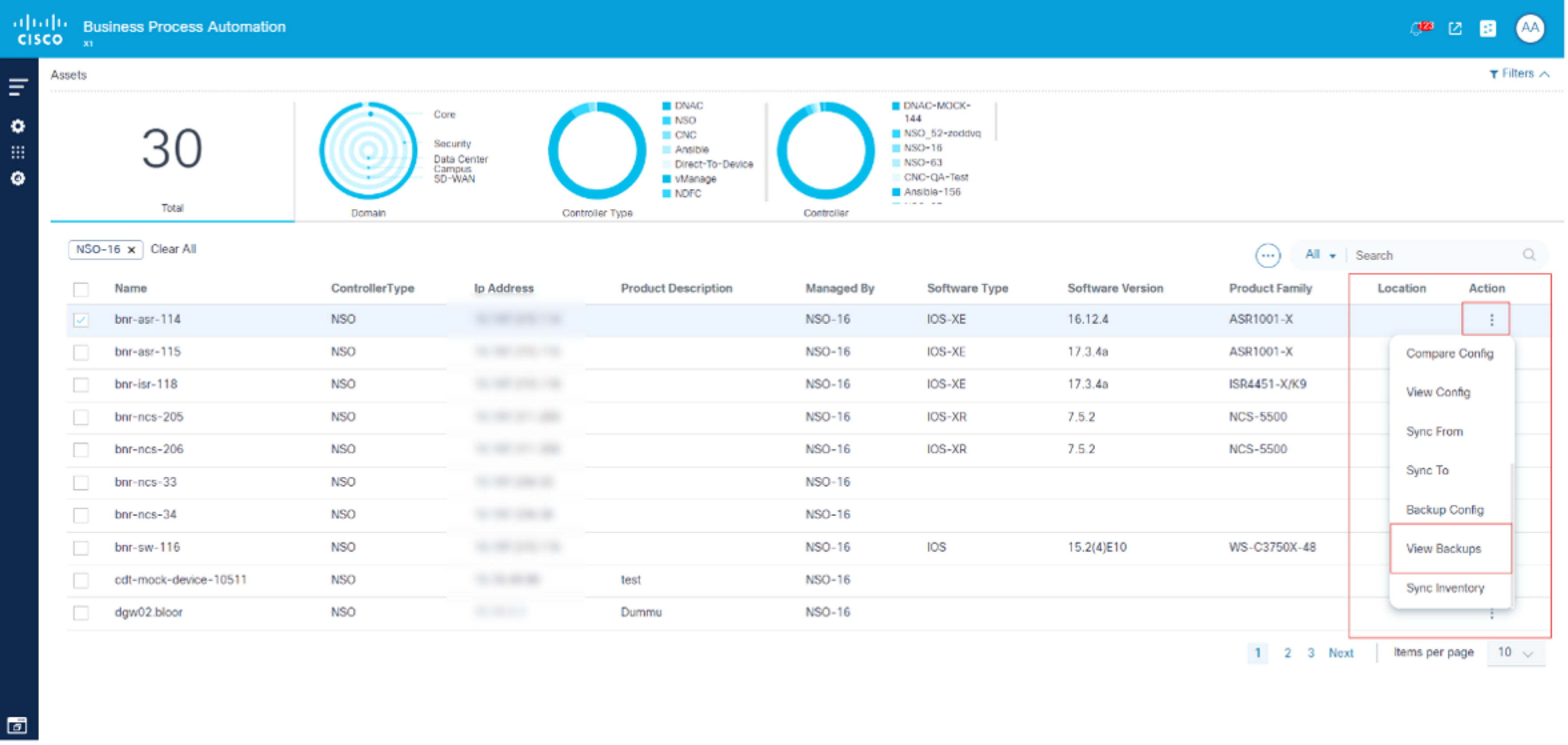
Task: Choose Compare Config menu entry
Action: point(1449,354)
